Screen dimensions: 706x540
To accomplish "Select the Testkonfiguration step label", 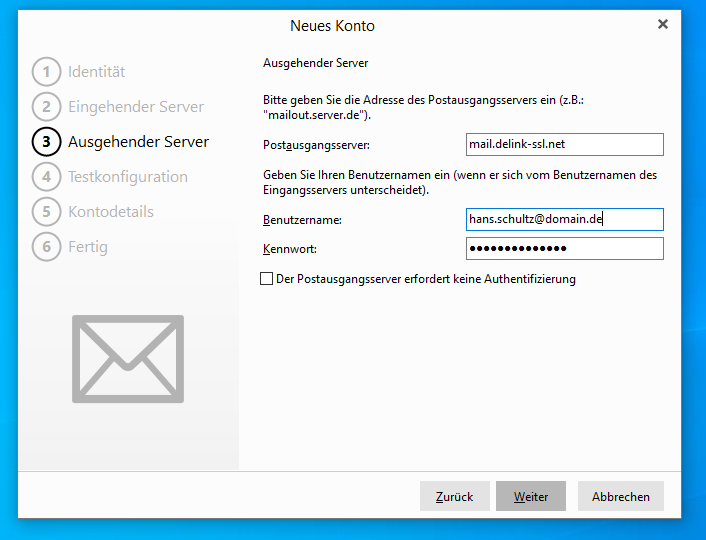I will pos(128,177).
